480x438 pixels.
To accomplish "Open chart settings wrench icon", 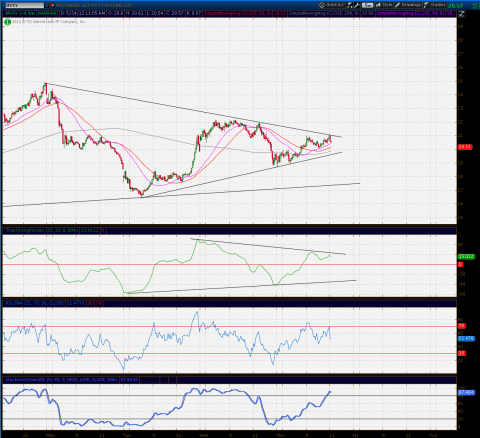I will [357, 5].
